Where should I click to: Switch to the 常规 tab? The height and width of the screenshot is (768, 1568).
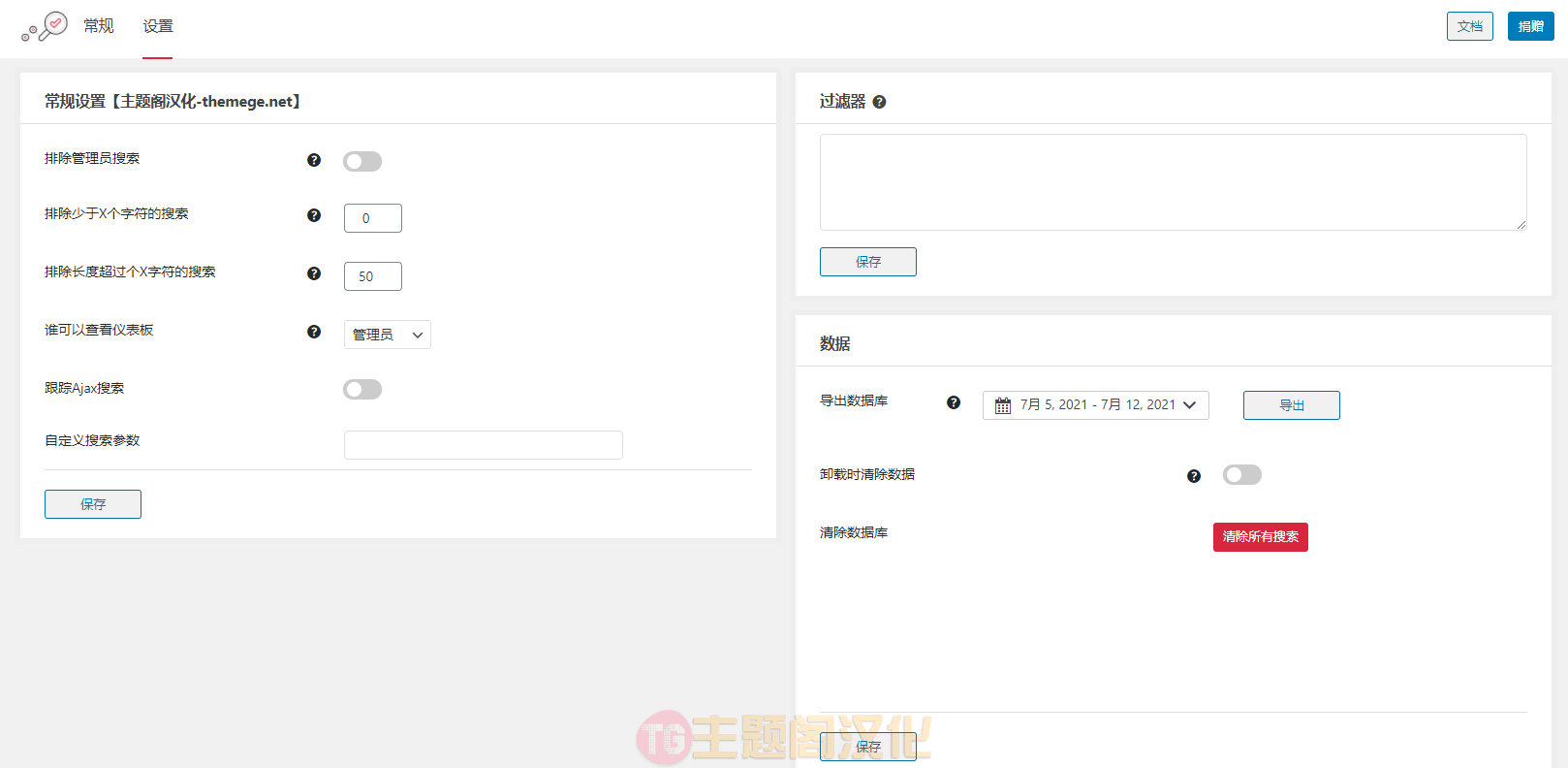pyautogui.click(x=99, y=26)
